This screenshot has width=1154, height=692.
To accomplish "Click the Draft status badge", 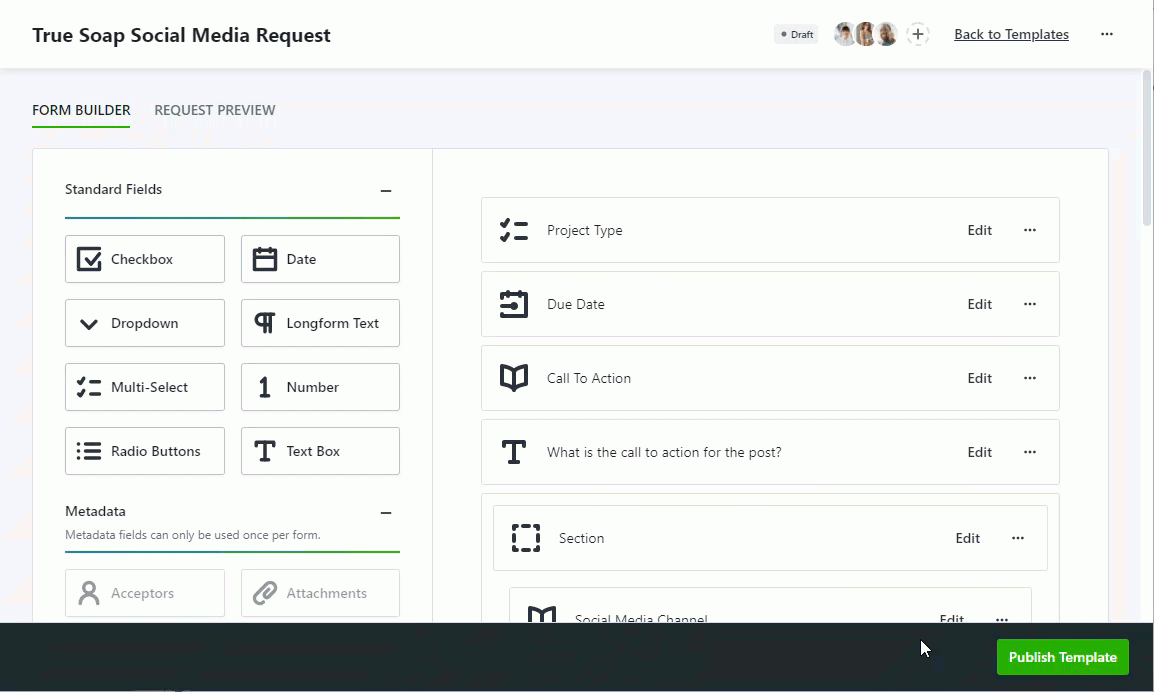I will coord(796,35).
